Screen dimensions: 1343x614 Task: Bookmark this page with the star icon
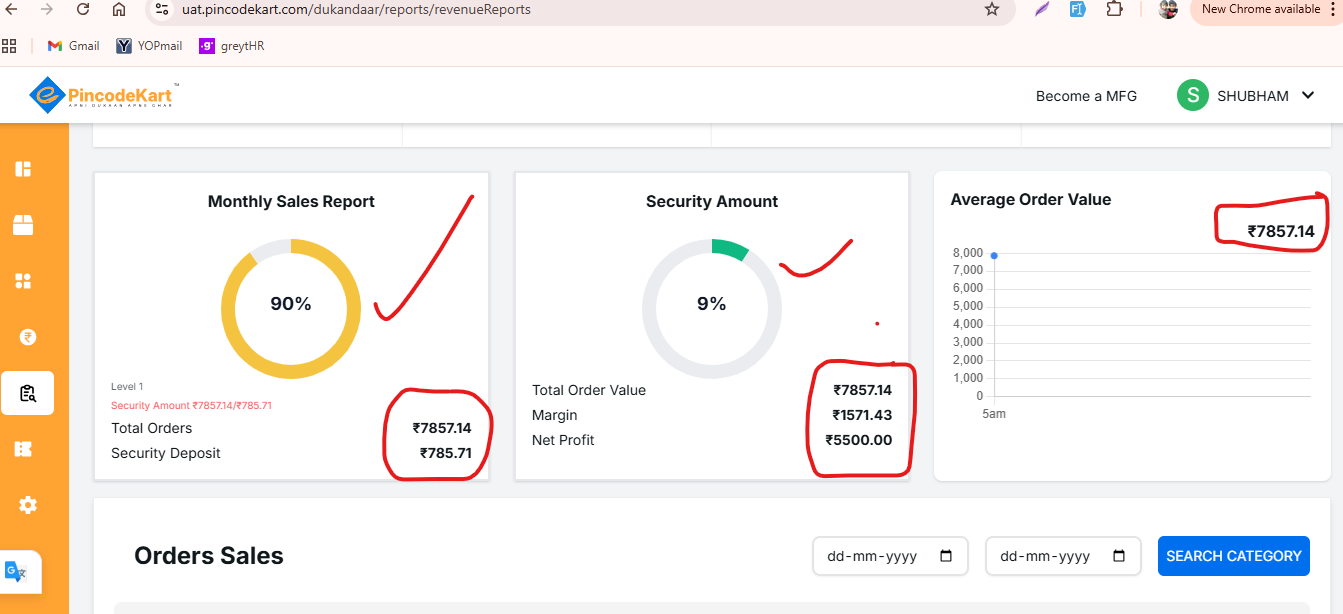[992, 9]
